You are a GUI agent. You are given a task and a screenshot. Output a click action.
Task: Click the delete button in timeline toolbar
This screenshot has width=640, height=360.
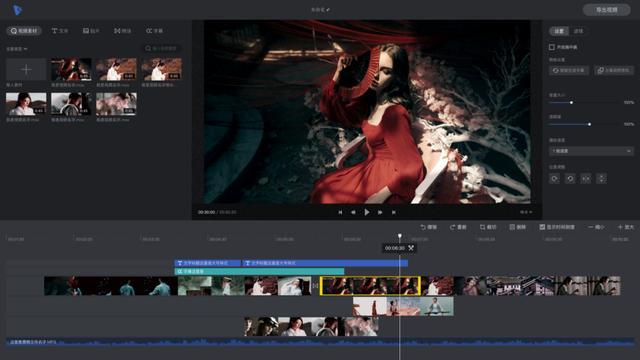[x=518, y=227]
